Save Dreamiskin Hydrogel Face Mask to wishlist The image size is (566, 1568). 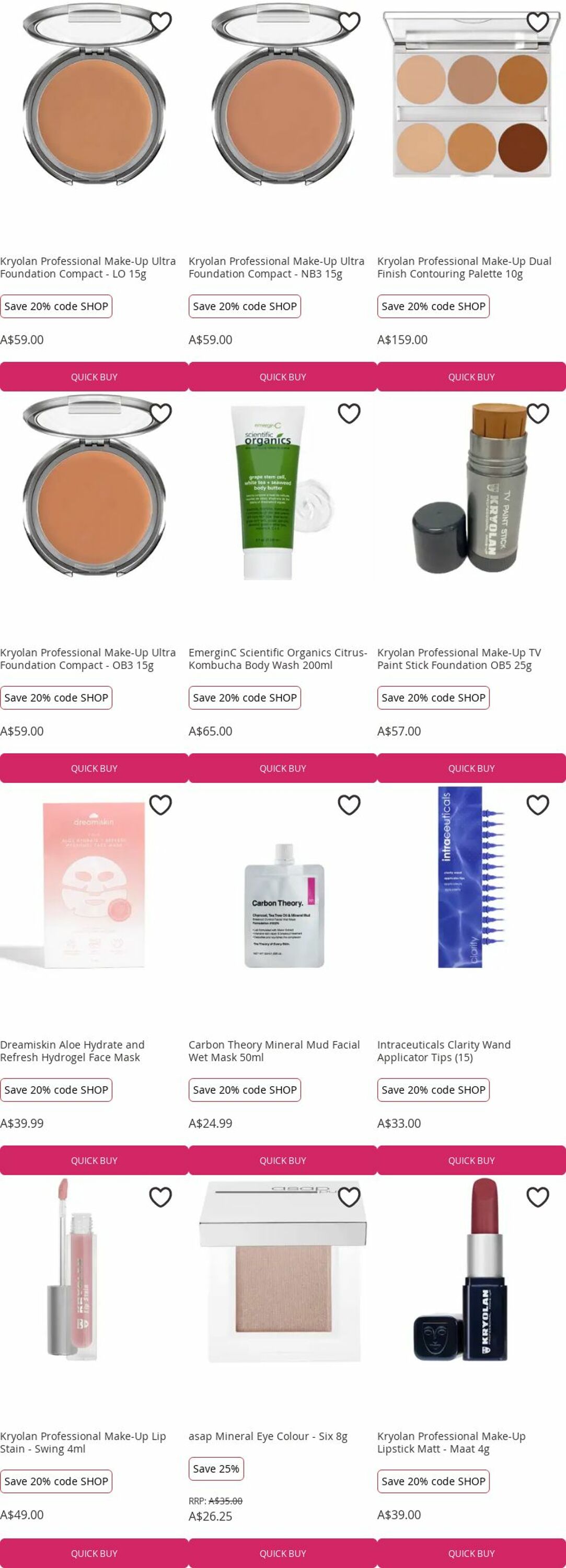point(160,805)
